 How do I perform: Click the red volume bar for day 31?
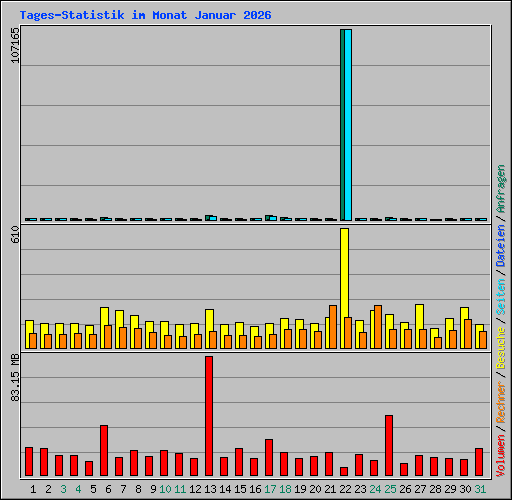(x=479, y=462)
